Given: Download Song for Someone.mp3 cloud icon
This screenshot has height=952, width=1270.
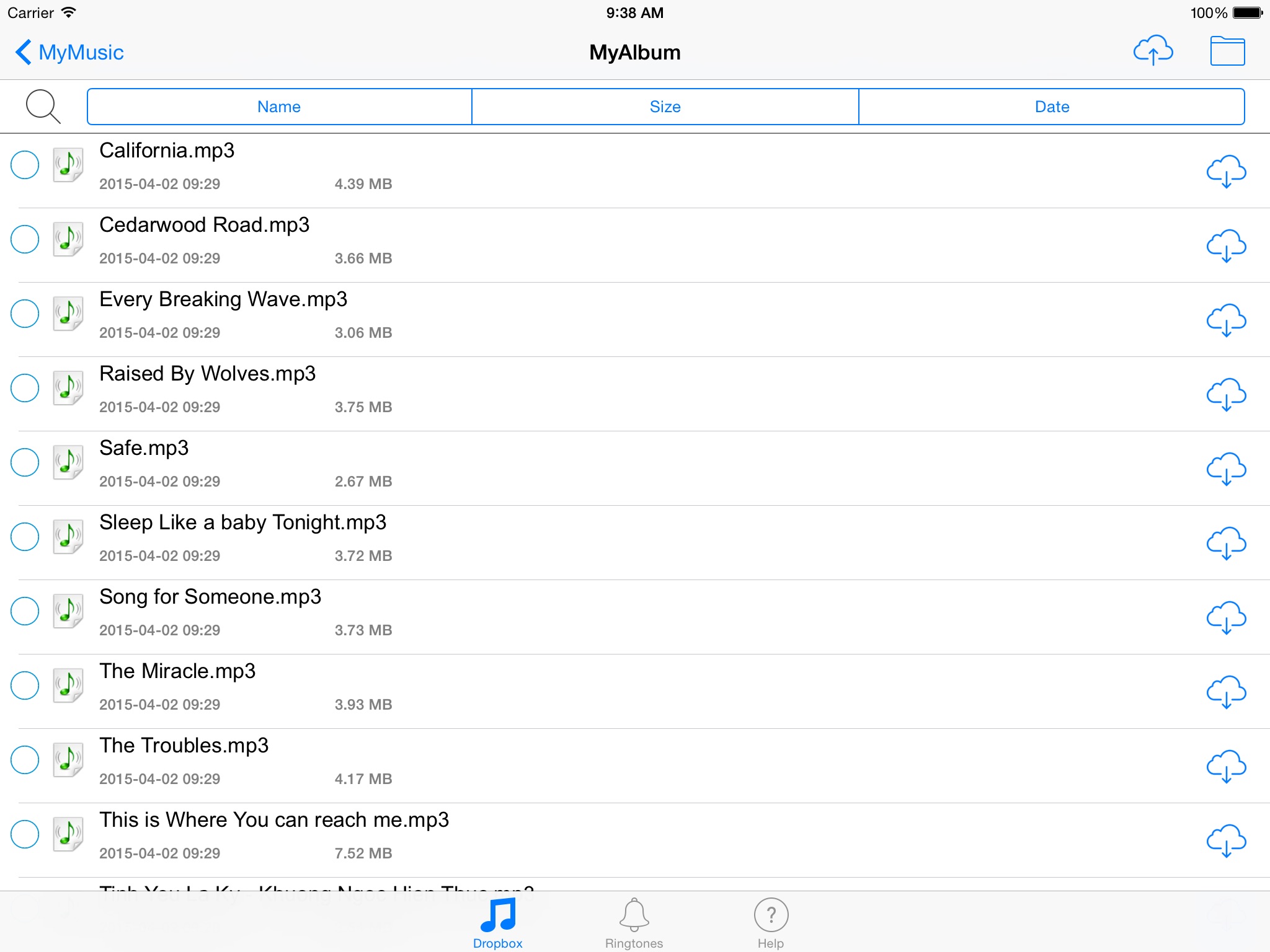Looking at the screenshot, I should (1226, 617).
